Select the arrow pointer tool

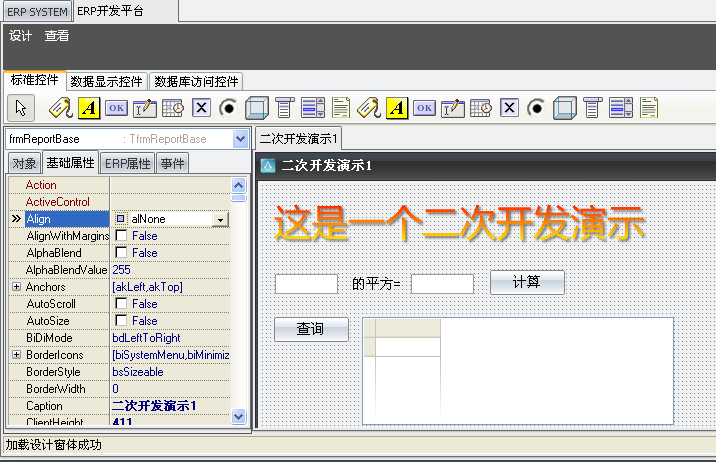(x=21, y=108)
